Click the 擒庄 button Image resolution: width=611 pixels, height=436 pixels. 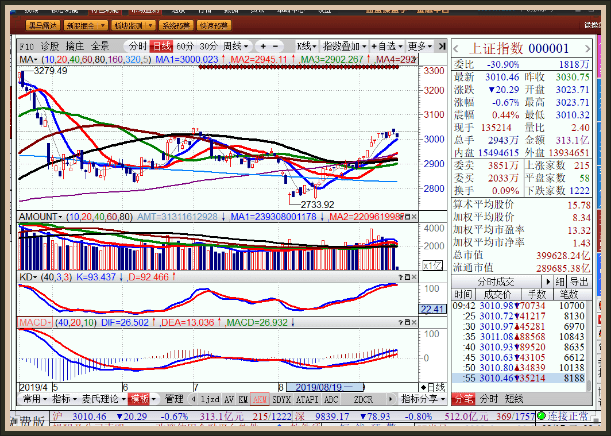point(75,46)
